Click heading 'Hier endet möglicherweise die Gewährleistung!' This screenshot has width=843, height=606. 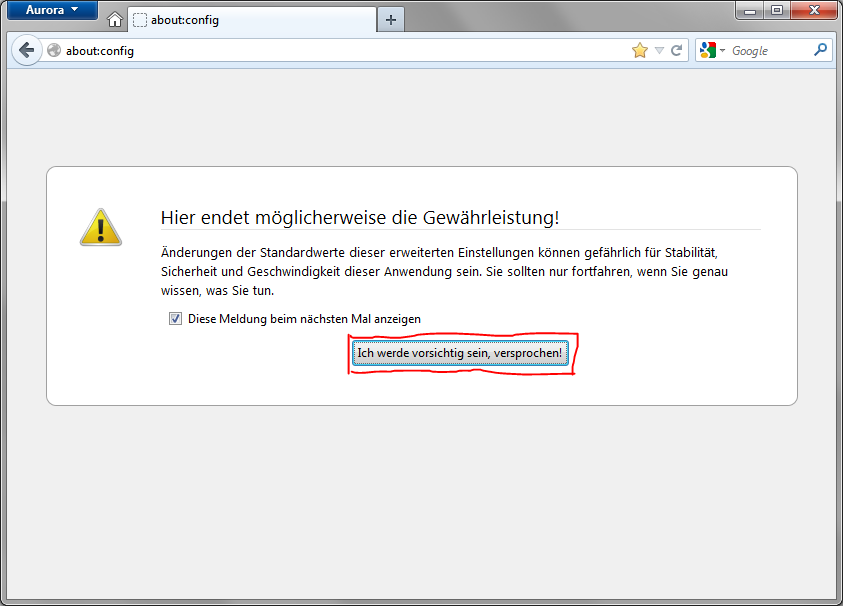(x=360, y=218)
